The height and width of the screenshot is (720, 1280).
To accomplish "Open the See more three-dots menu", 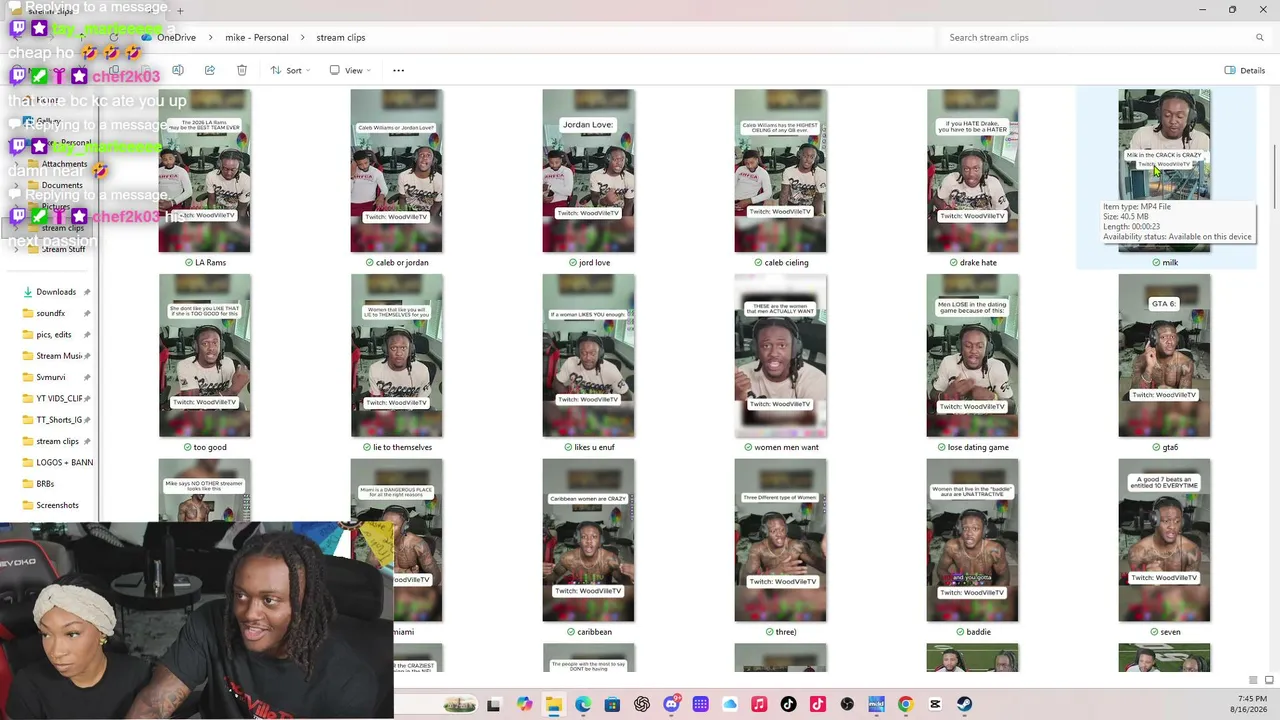I will 398,70.
